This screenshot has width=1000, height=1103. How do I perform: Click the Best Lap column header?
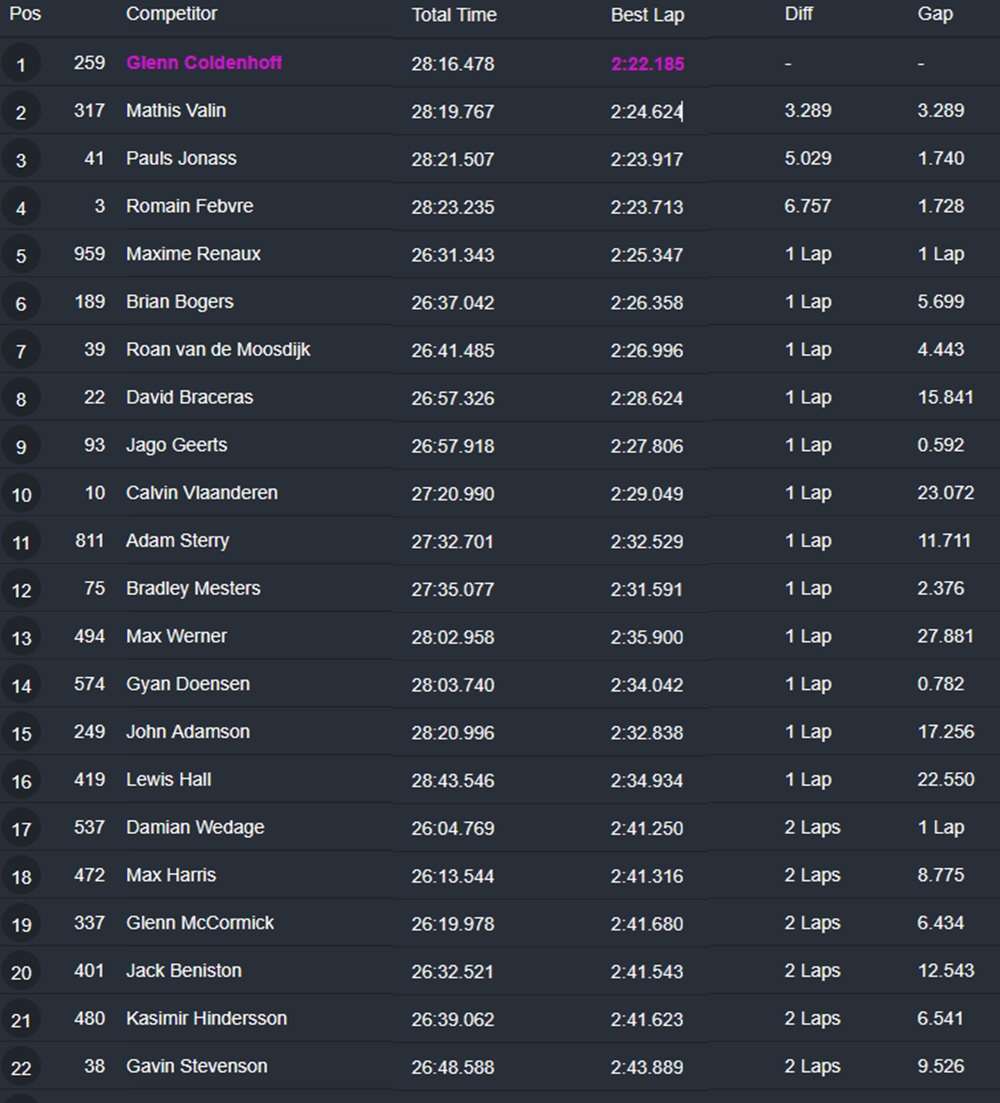point(647,15)
